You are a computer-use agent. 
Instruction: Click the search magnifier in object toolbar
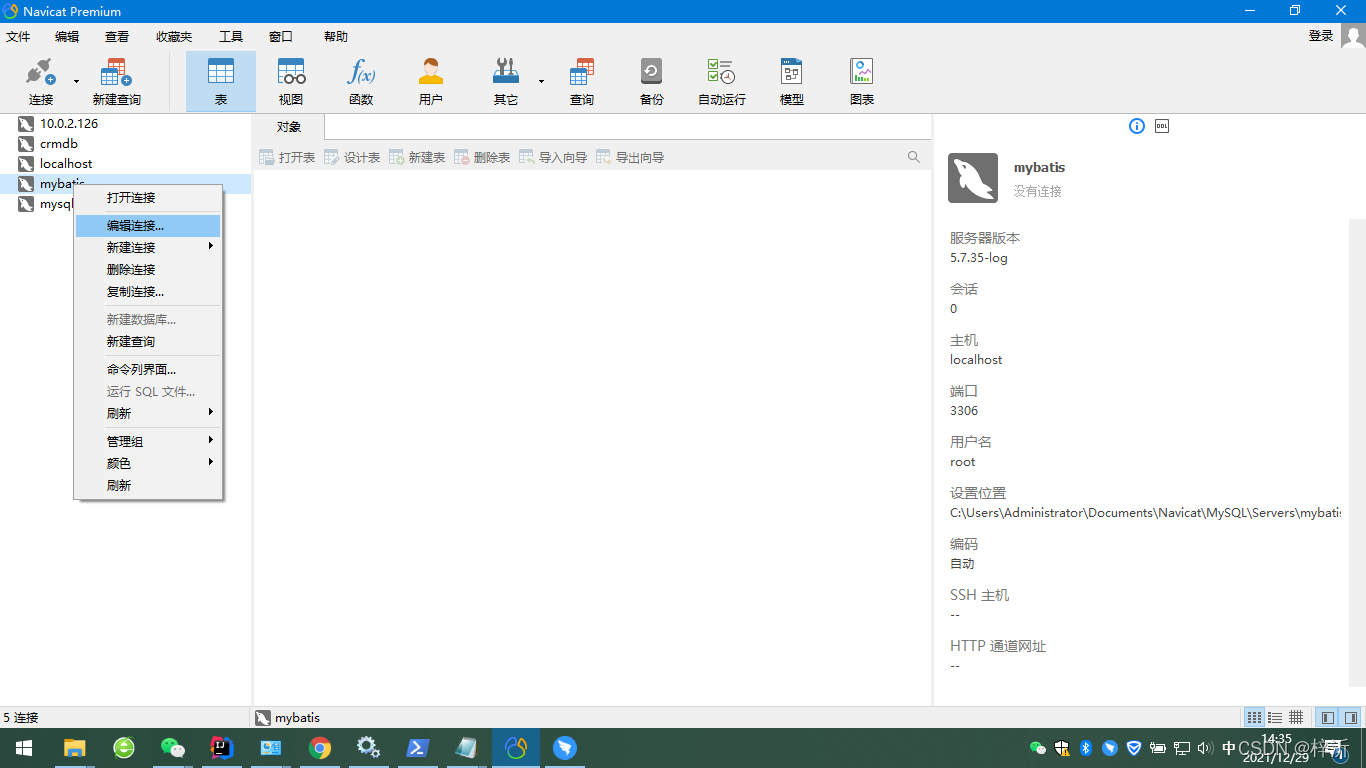click(914, 157)
